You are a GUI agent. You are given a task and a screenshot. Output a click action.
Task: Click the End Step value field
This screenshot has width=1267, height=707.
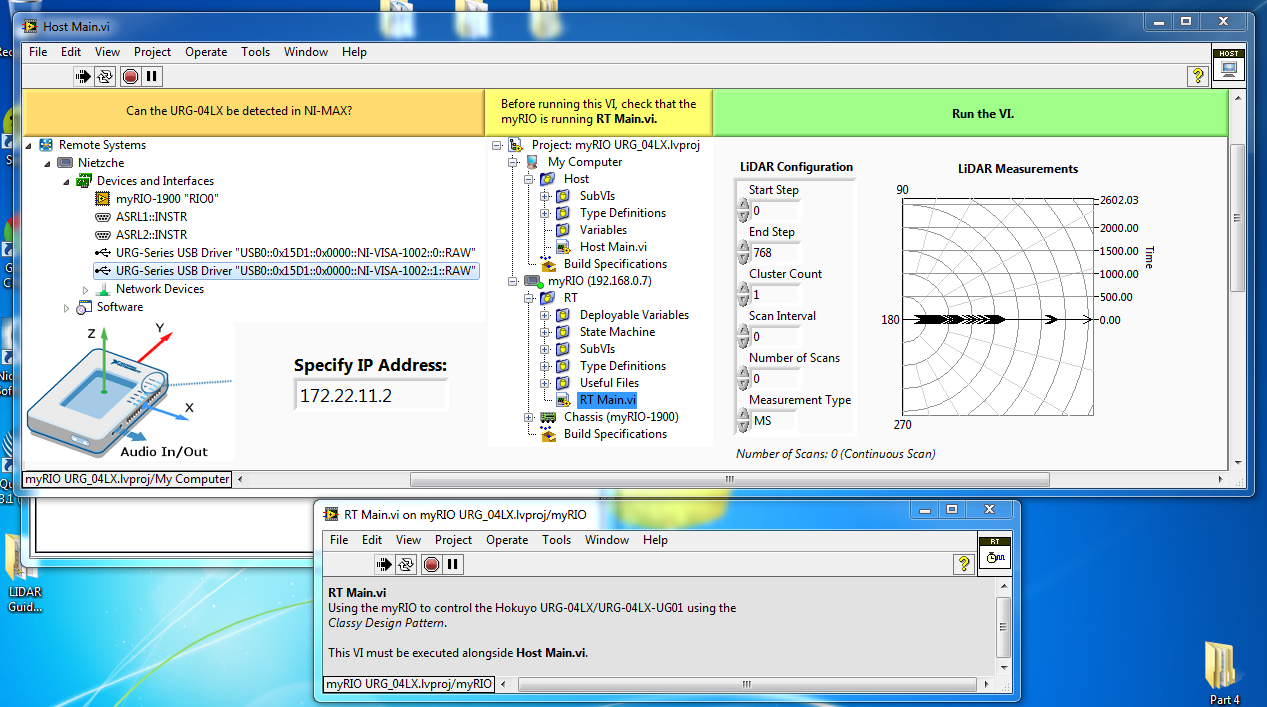(x=776, y=253)
